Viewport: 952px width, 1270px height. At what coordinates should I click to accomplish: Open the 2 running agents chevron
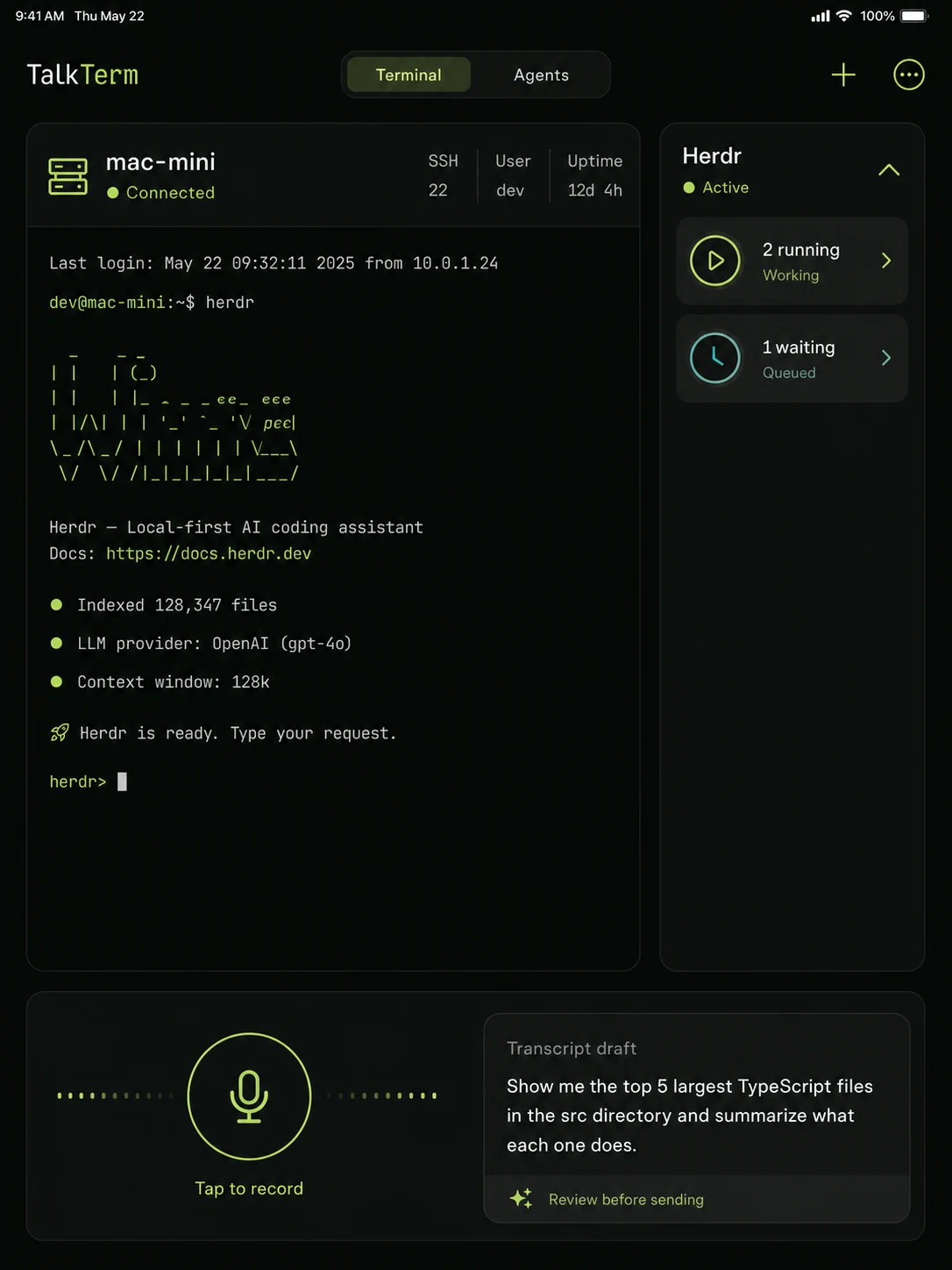click(x=886, y=260)
